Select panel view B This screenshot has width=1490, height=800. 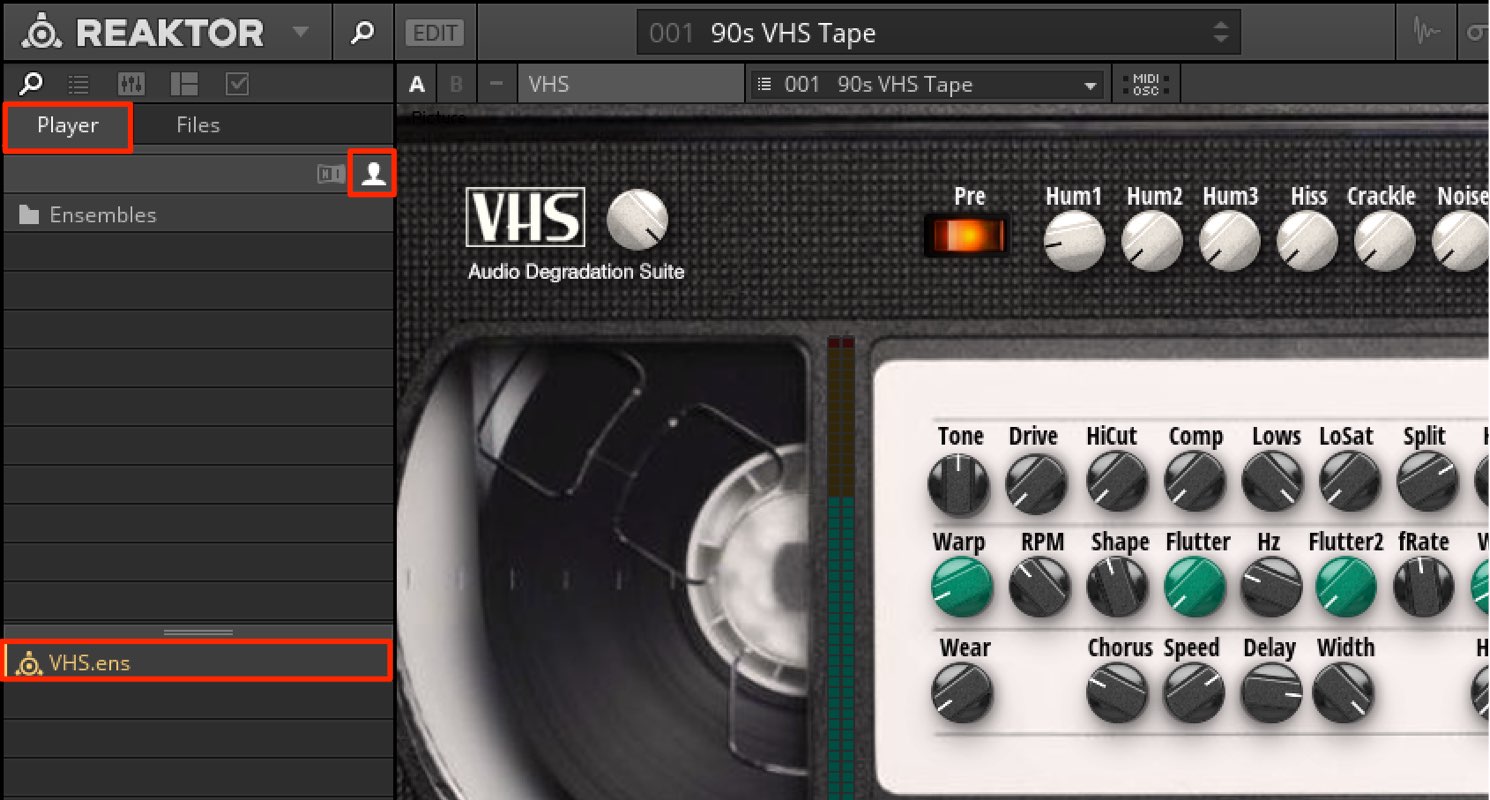click(456, 85)
